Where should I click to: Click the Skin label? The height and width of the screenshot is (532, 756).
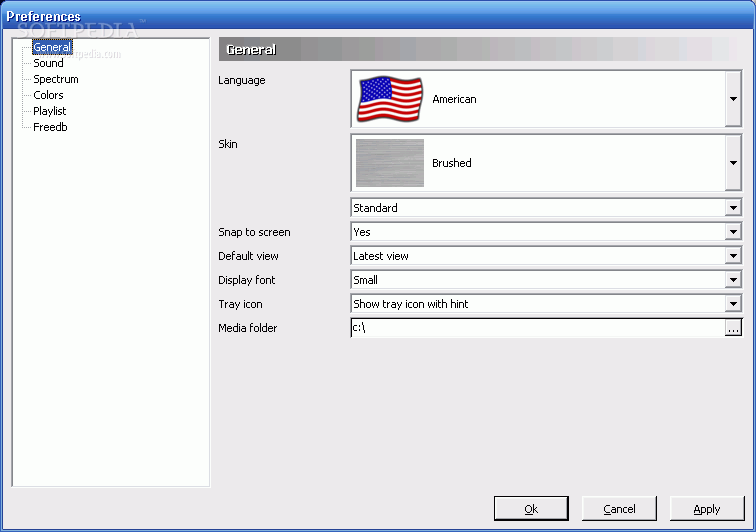[228, 144]
